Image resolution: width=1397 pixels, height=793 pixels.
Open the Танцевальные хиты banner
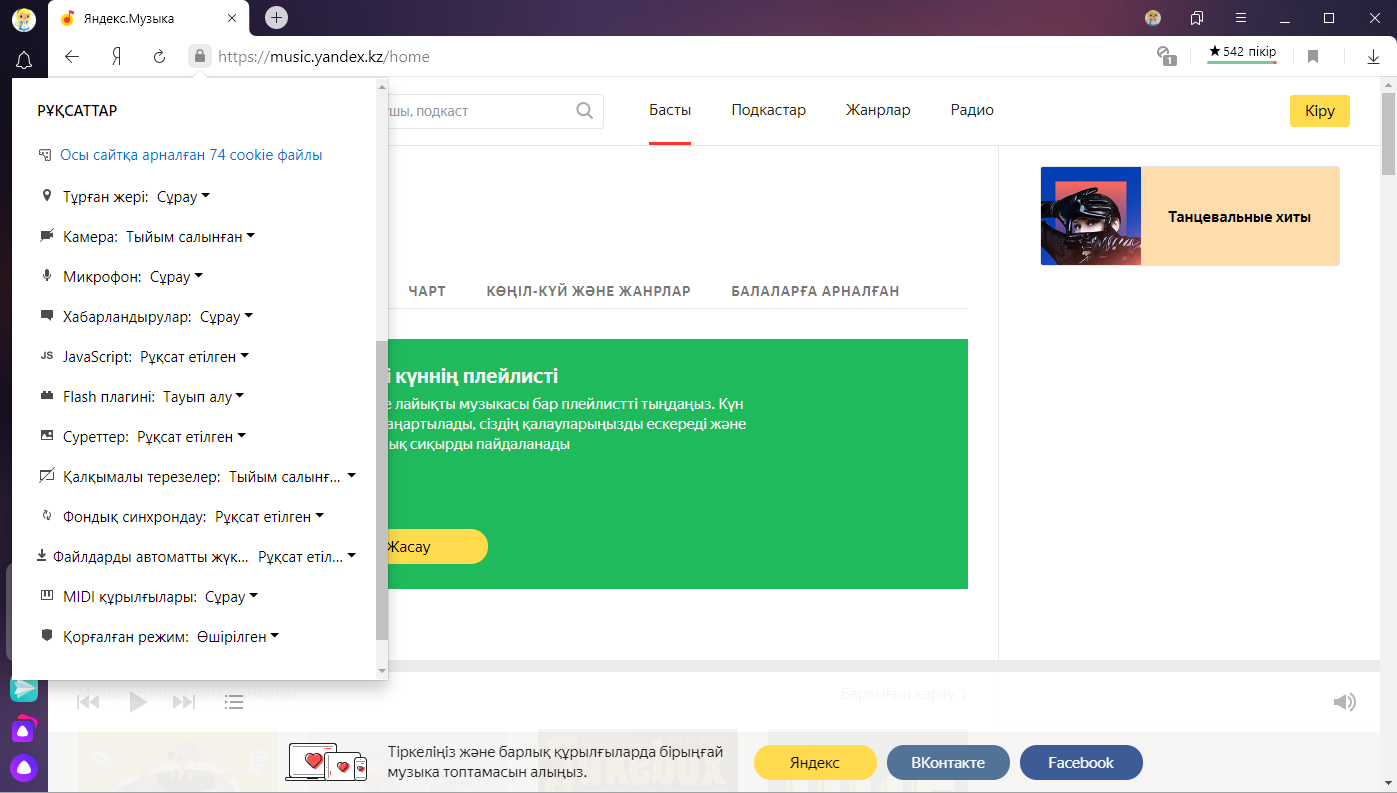tap(1190, 216)
